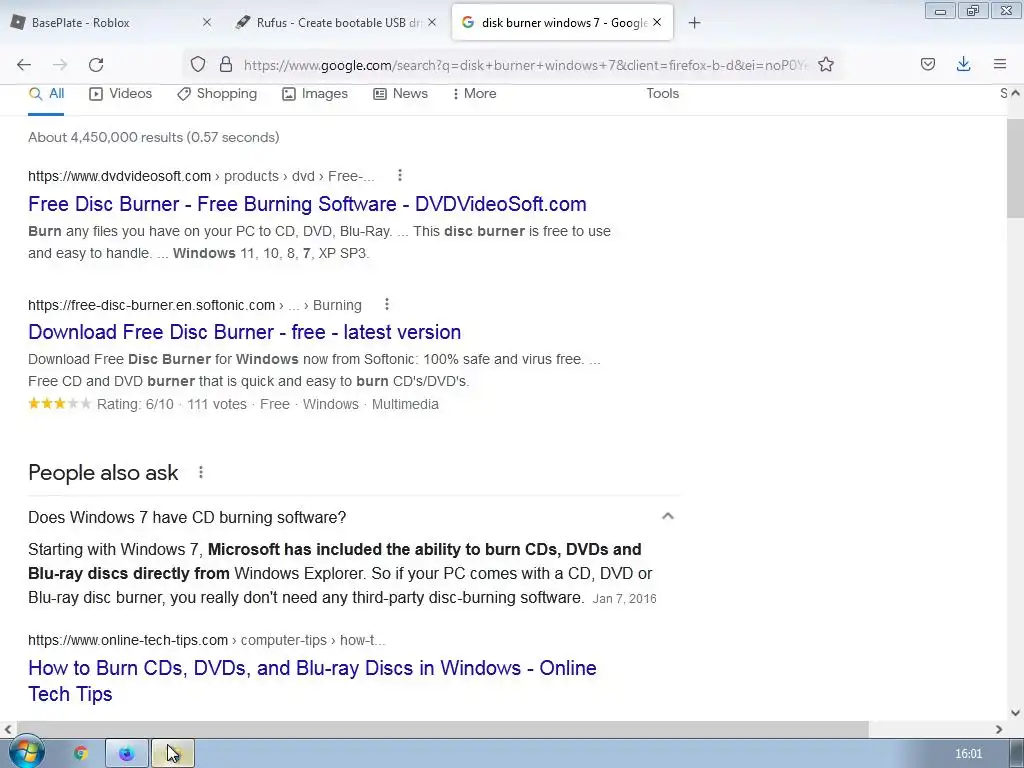The height and width of the screenshot is (768, 1024).
Task: Open the shield tracking protection icon
Action: point(198,65)
